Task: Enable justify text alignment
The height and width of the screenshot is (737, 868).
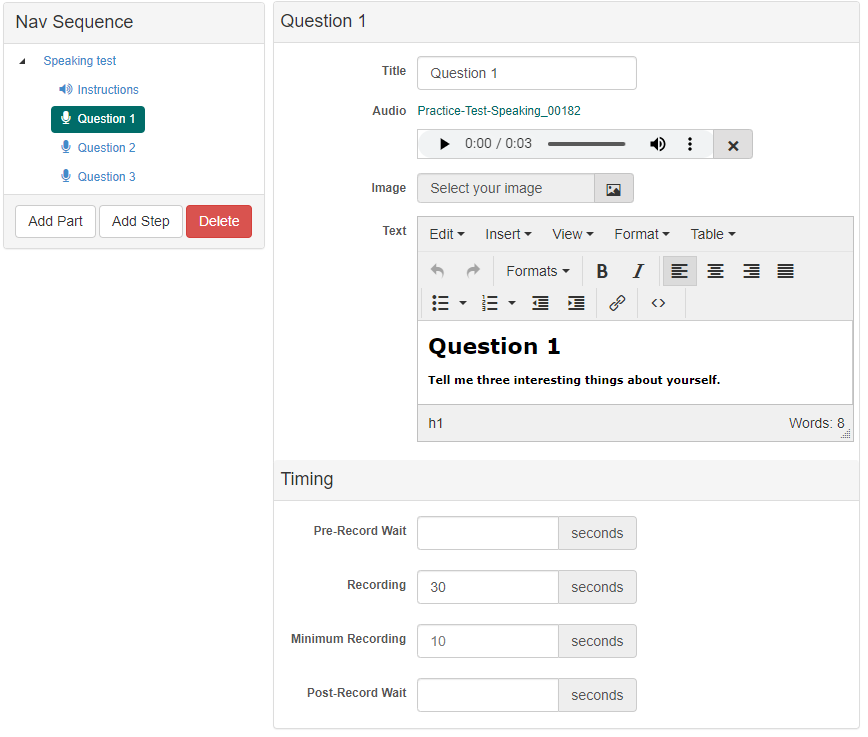Action: click(786, 271)
